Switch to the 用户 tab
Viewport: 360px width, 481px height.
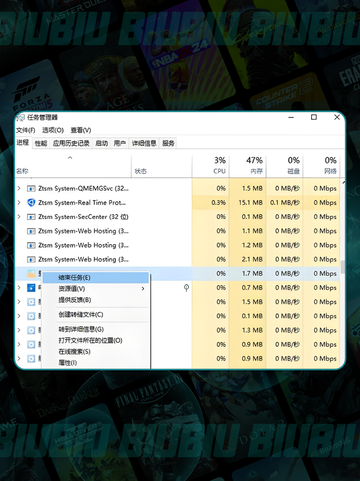pos(120,143)
